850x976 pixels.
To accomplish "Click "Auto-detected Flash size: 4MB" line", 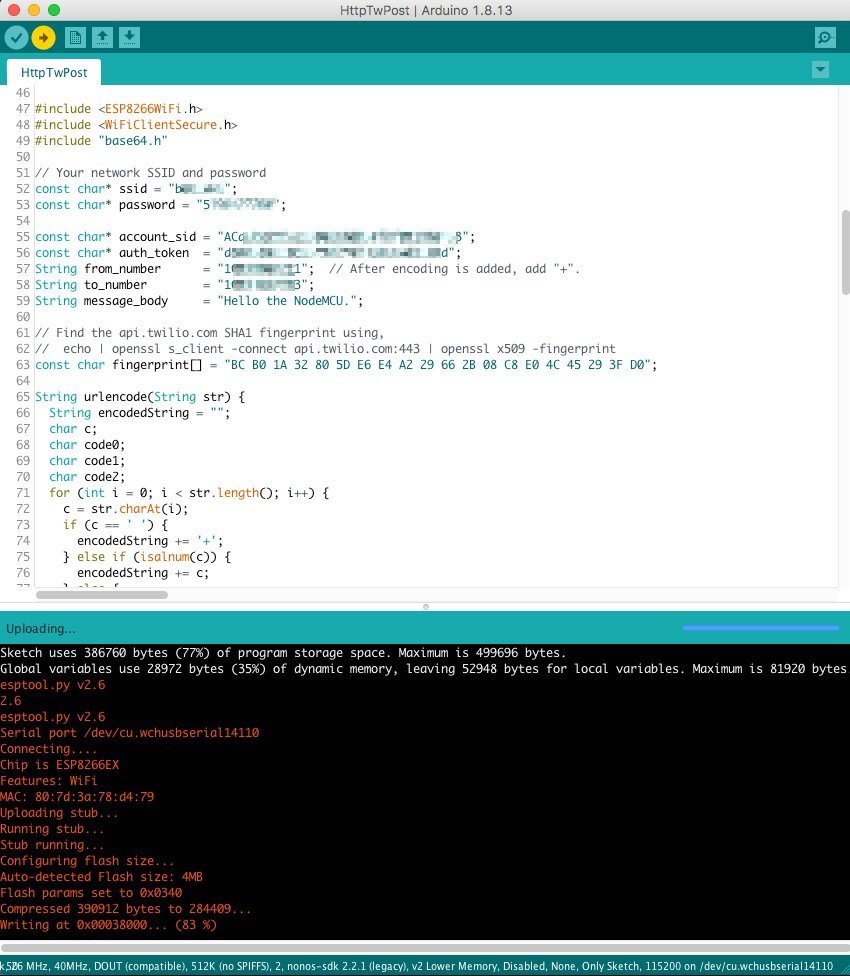I will (x=101, y=876).
